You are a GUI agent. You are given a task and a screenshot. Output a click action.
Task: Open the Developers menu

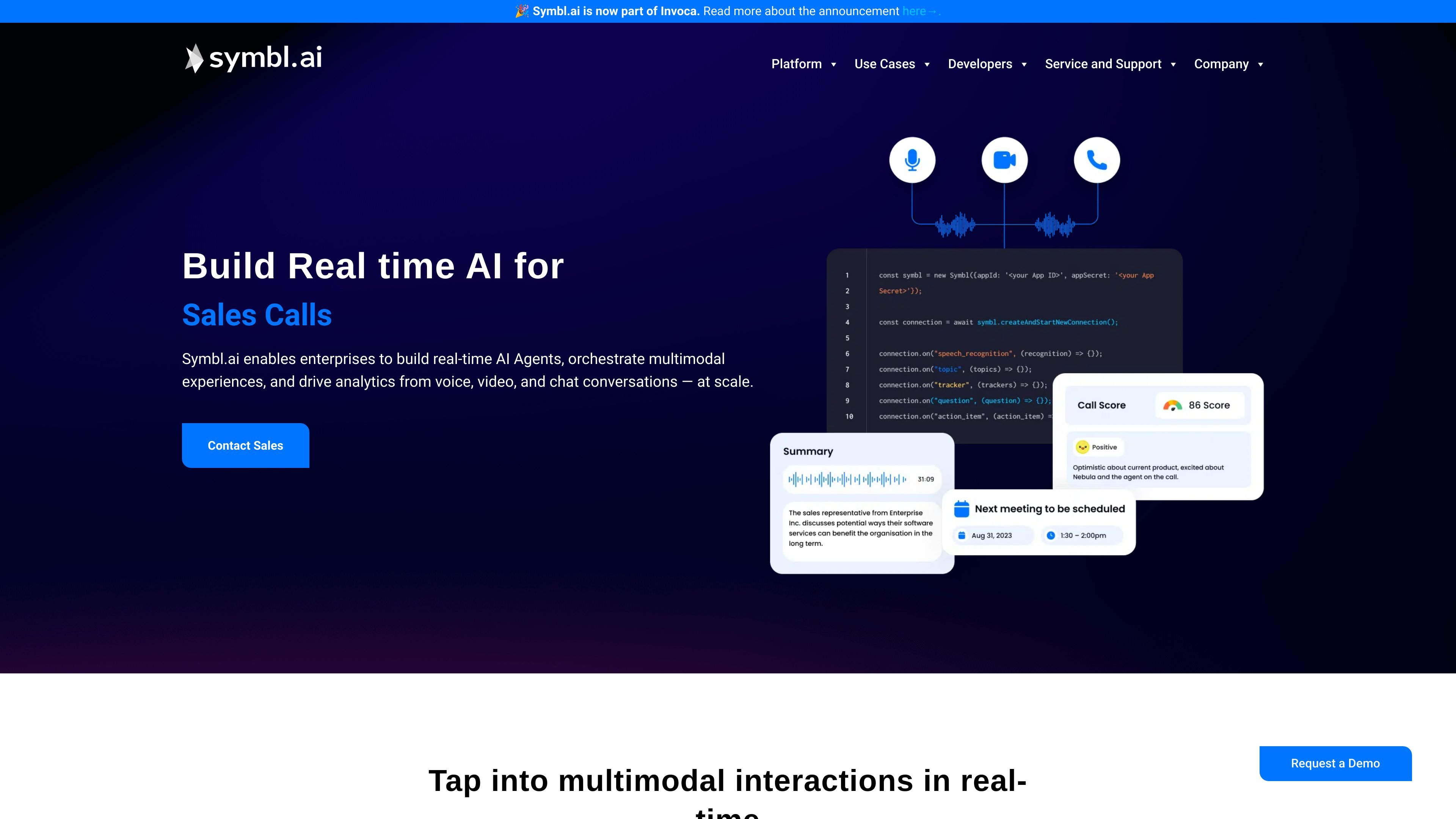[x=980, y=64]
